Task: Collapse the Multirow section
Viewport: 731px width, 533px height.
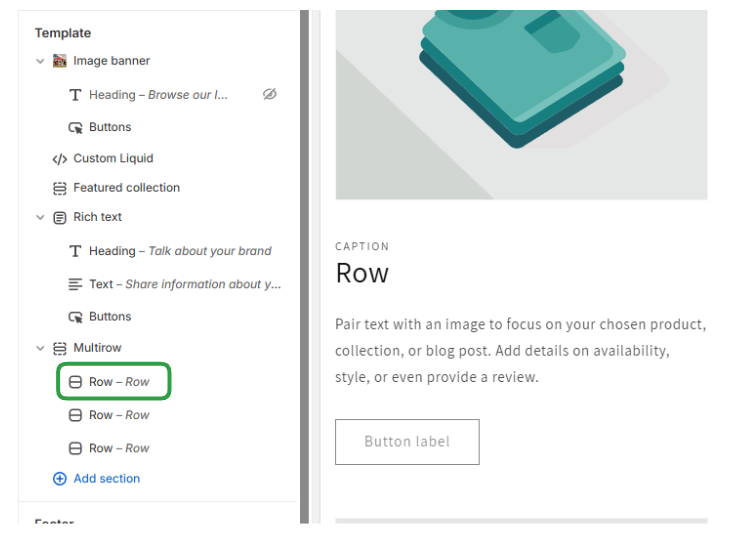Action: click(40, 348)
